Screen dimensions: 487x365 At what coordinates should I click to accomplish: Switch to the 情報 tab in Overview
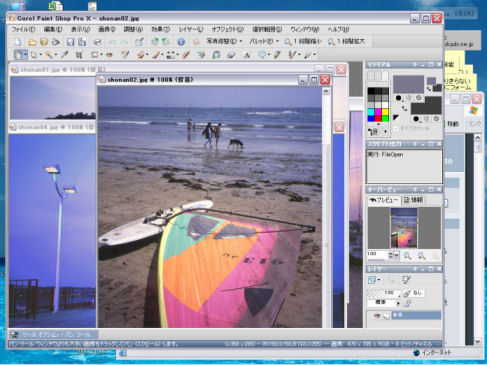(413, 200)
